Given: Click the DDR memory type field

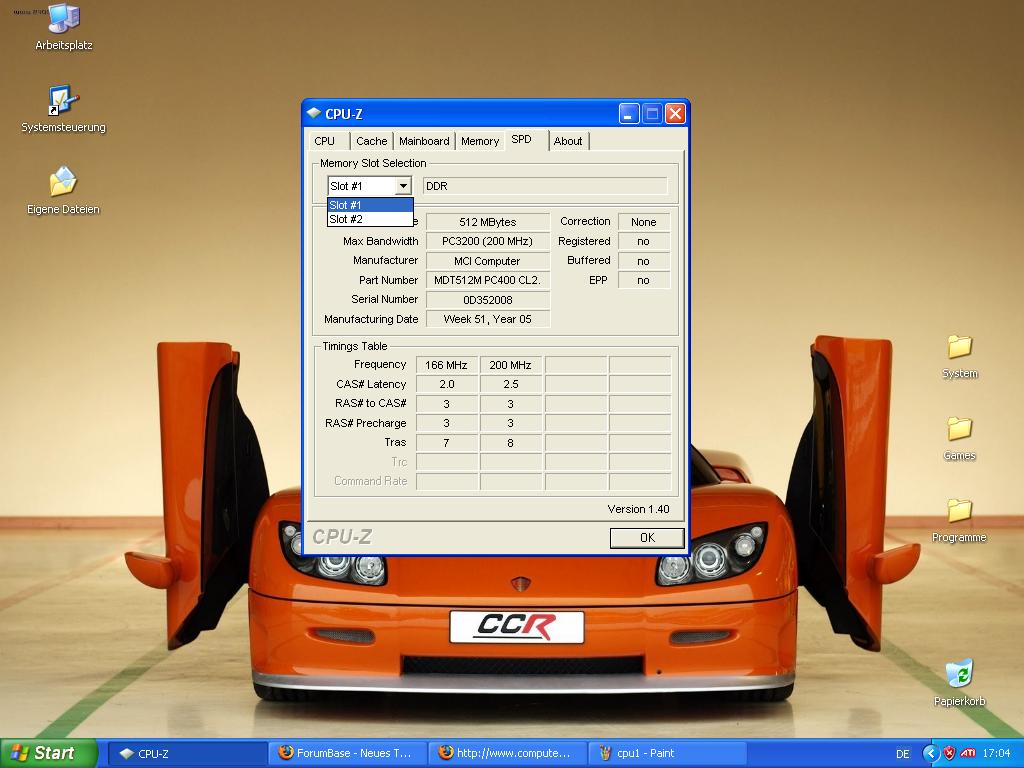Looking at the screenshot, I should pyautogui.click(x=545, y=186).
